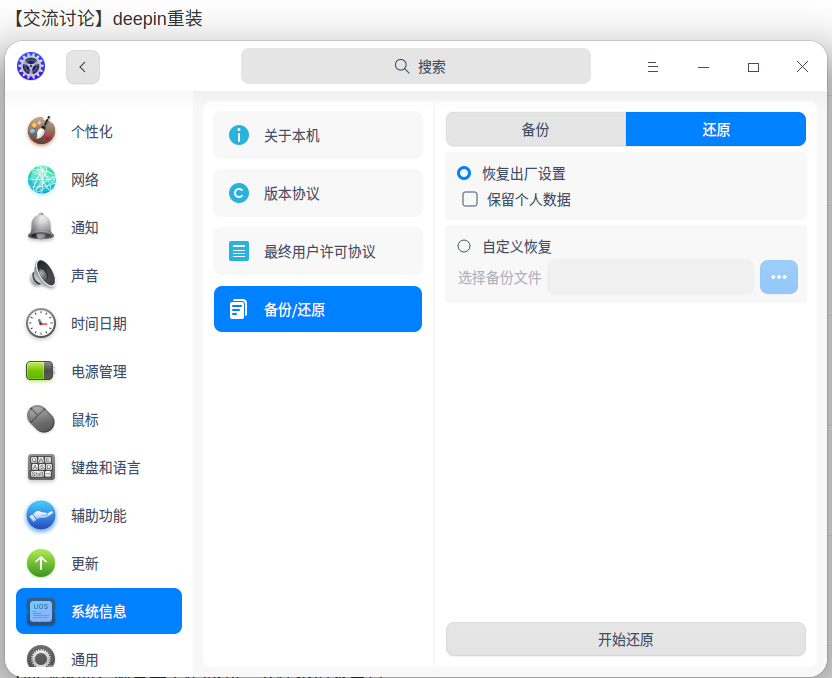Open the 关于本机 page
832x678 pixels.
point(317,135)
